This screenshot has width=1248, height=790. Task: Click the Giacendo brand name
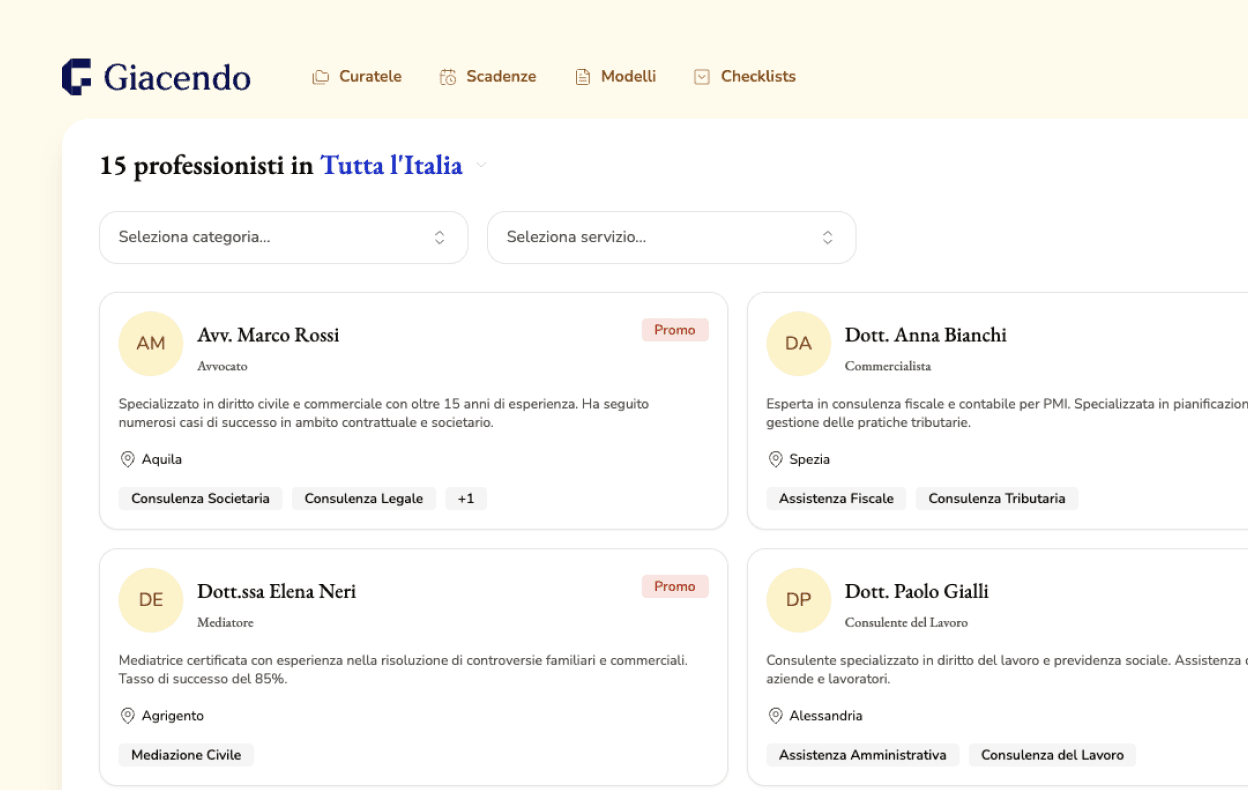177,77
